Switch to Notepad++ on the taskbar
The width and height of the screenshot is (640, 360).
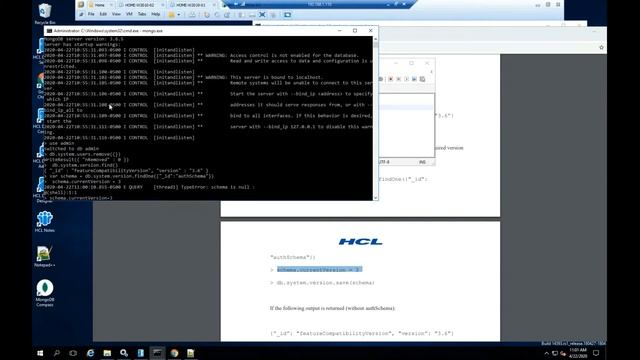pyautogui.click(x=191, y=353)
